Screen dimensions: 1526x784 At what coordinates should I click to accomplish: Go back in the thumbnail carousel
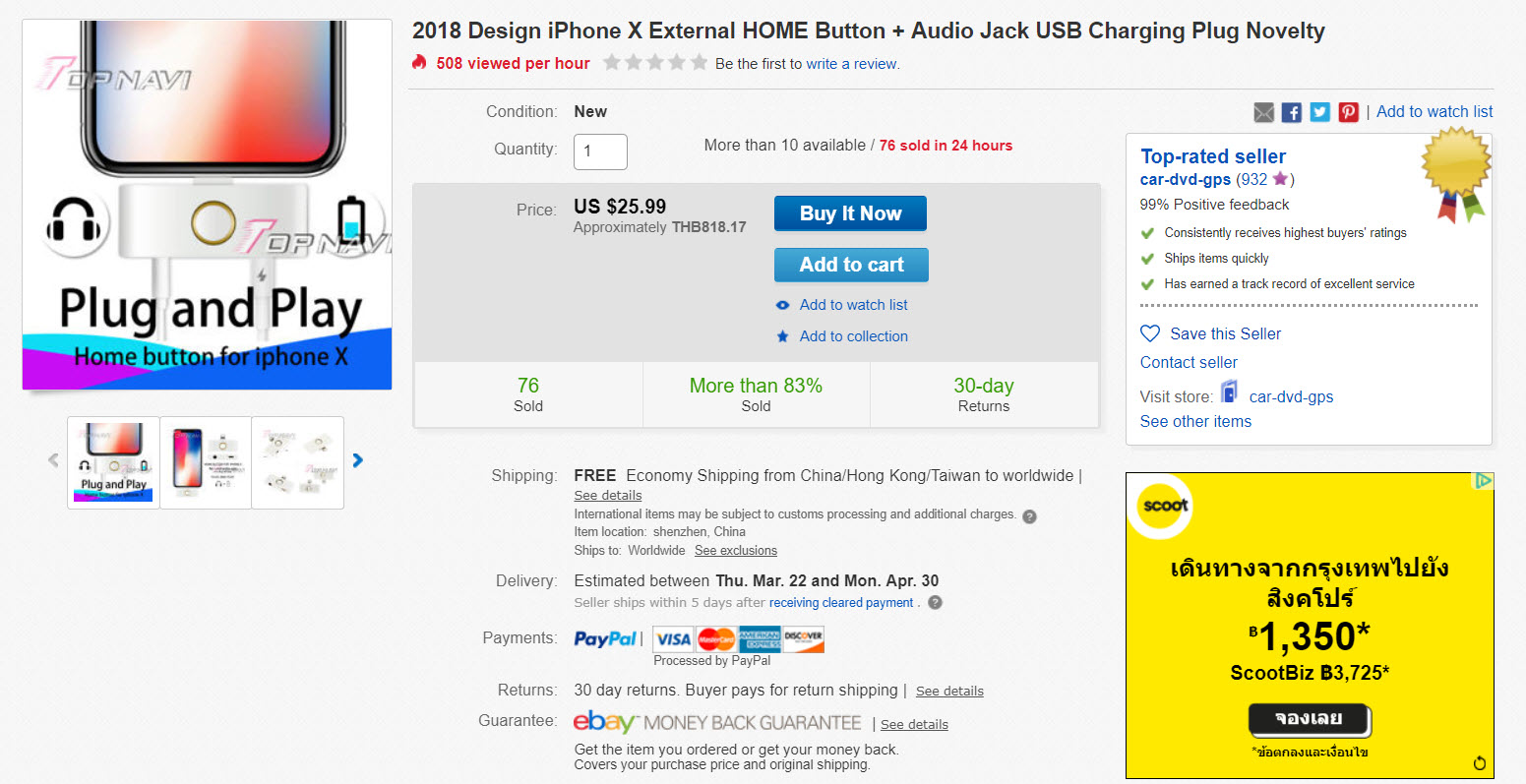53,459
